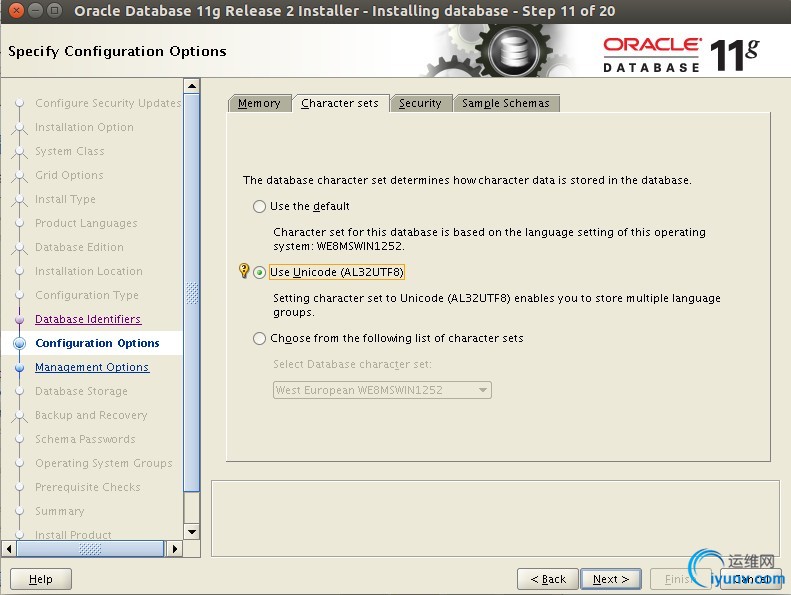Click the System Class step text
The image size is (791, 595).
(70, 151)
